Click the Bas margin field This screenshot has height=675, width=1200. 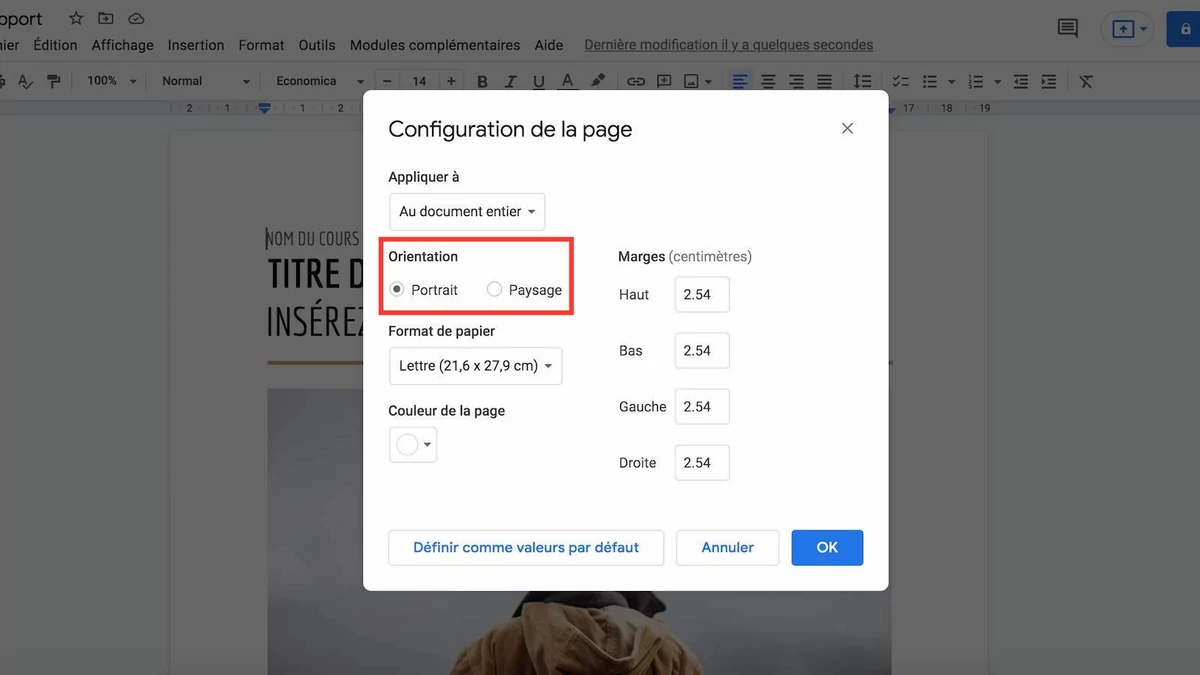point(702,351)
